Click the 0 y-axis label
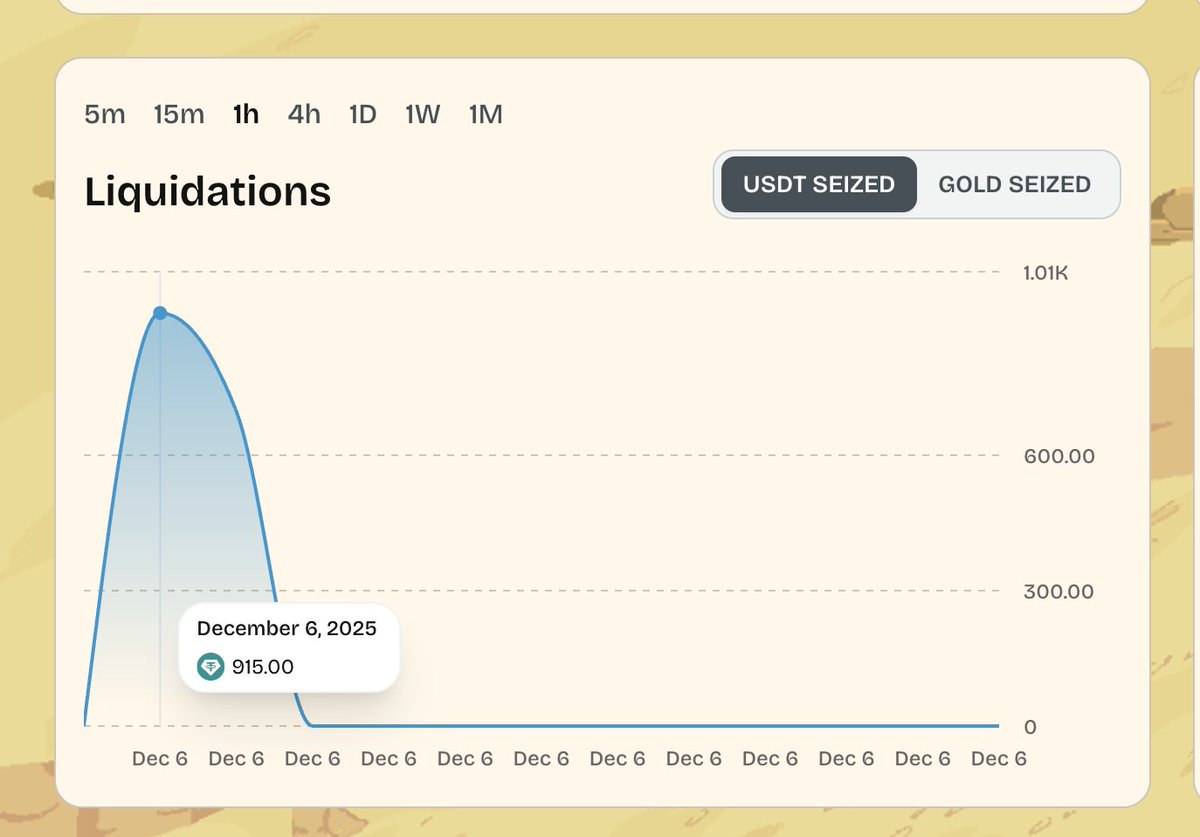Viewport: 1200px width, 837px height. 1029,727
